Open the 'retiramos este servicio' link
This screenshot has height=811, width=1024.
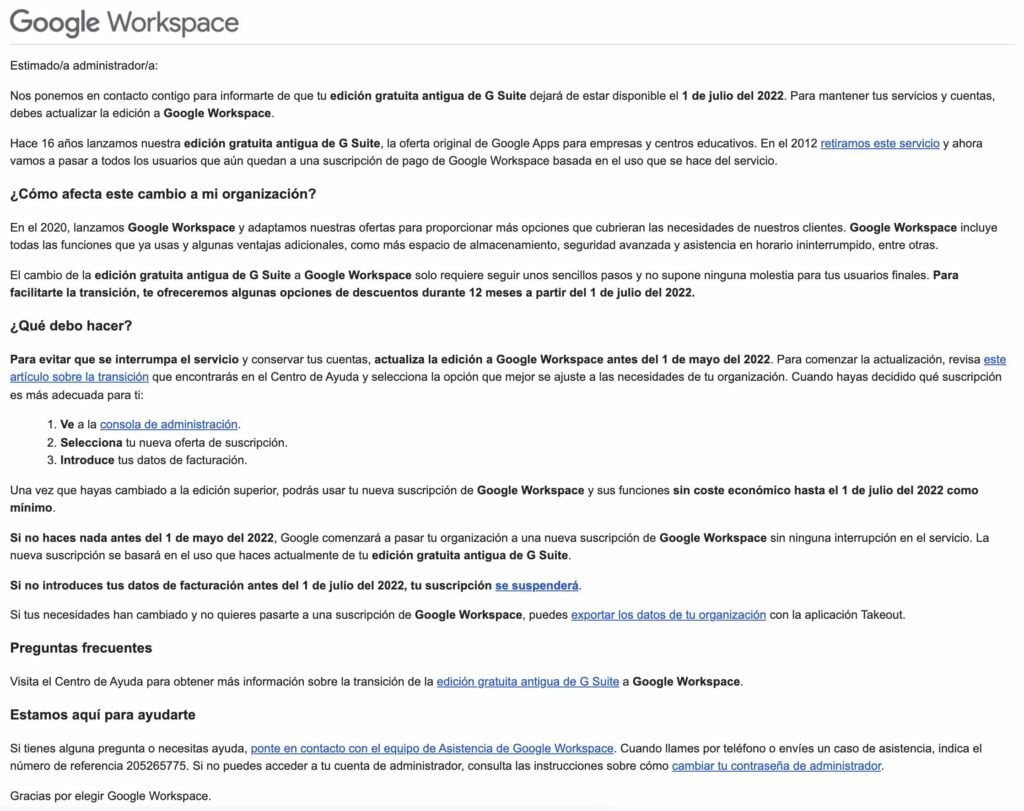tap(880, 144)
